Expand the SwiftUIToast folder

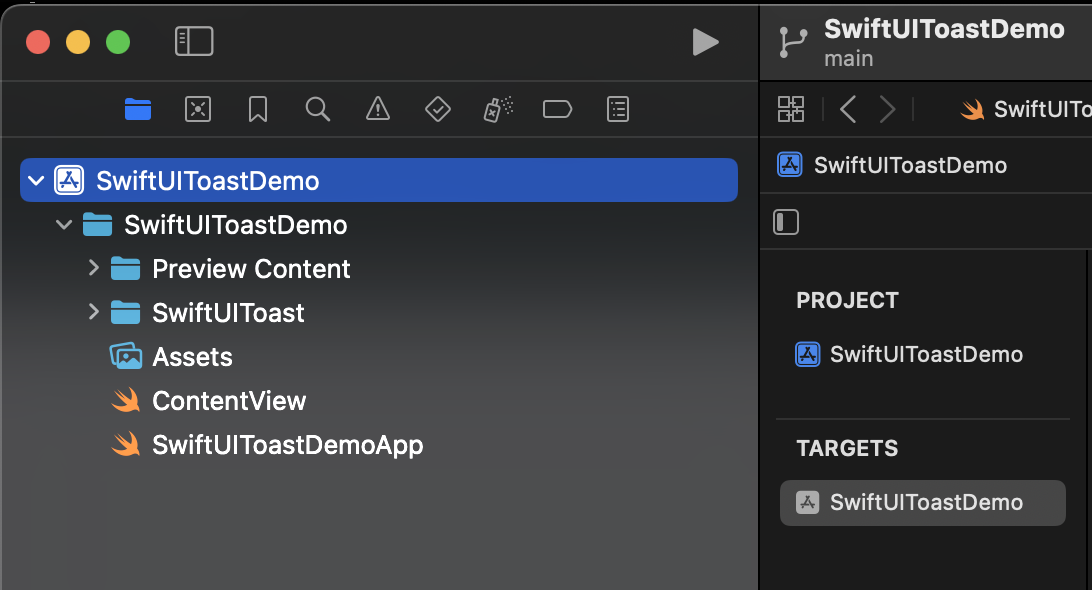point(93,312)
